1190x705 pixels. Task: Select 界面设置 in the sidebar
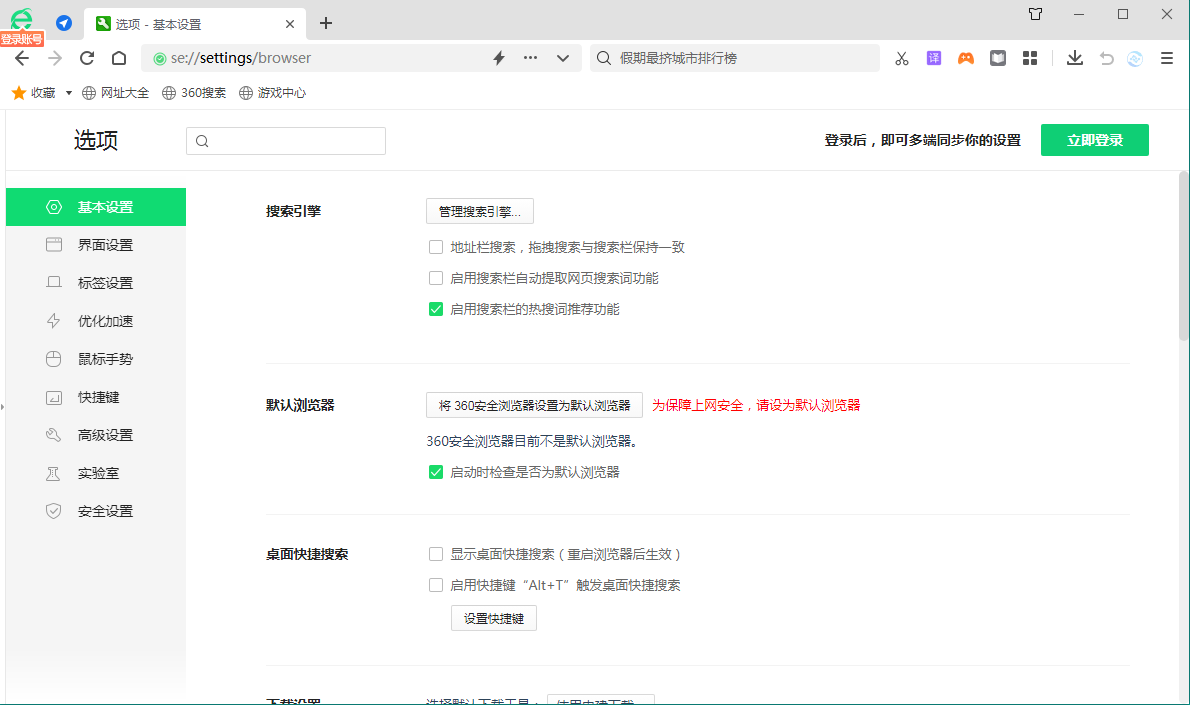(x=105, y=245)
